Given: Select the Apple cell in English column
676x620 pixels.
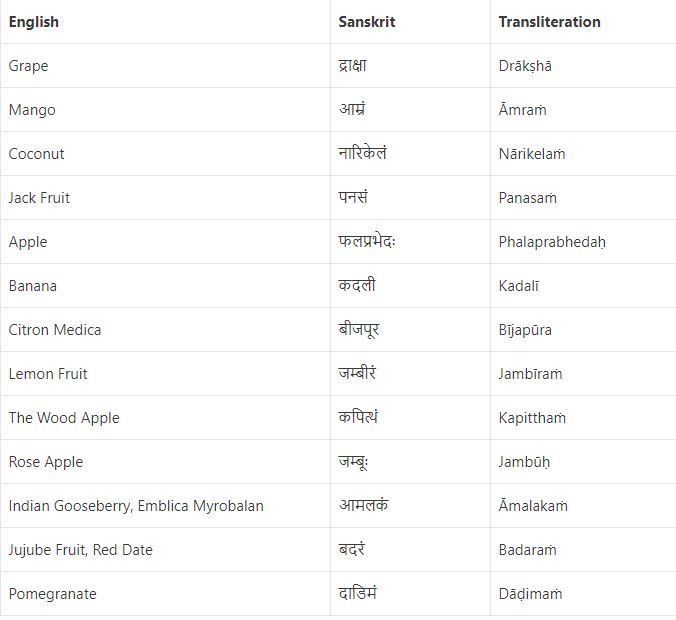Looking at the screenshot, I should 28,242.
